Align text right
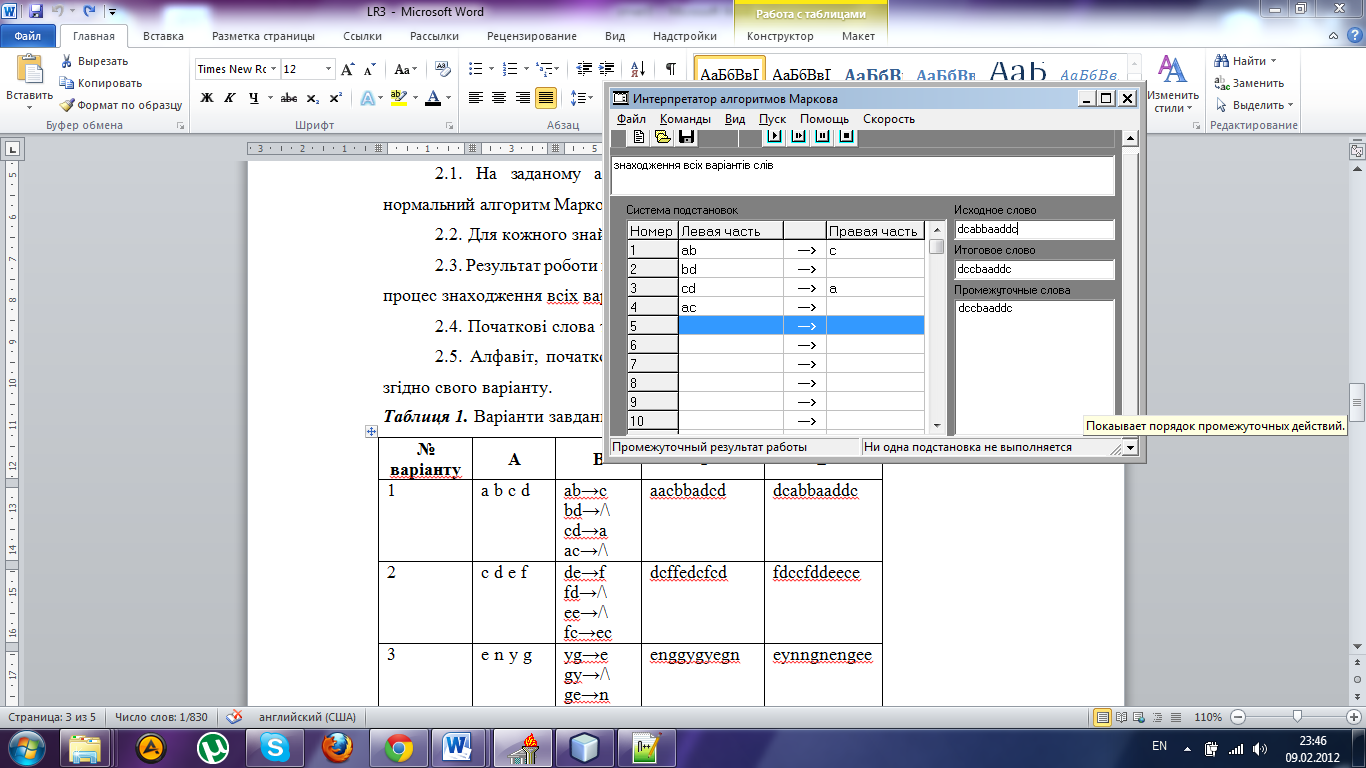Image resolution: width=1366 pixels, height=768 pixels. pos(523,98)
